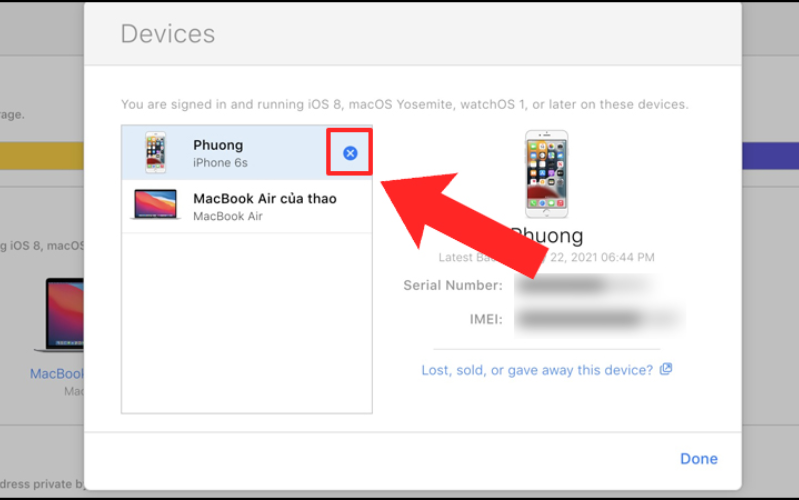Open the blue MacBook link in the background page

[57, 374]
